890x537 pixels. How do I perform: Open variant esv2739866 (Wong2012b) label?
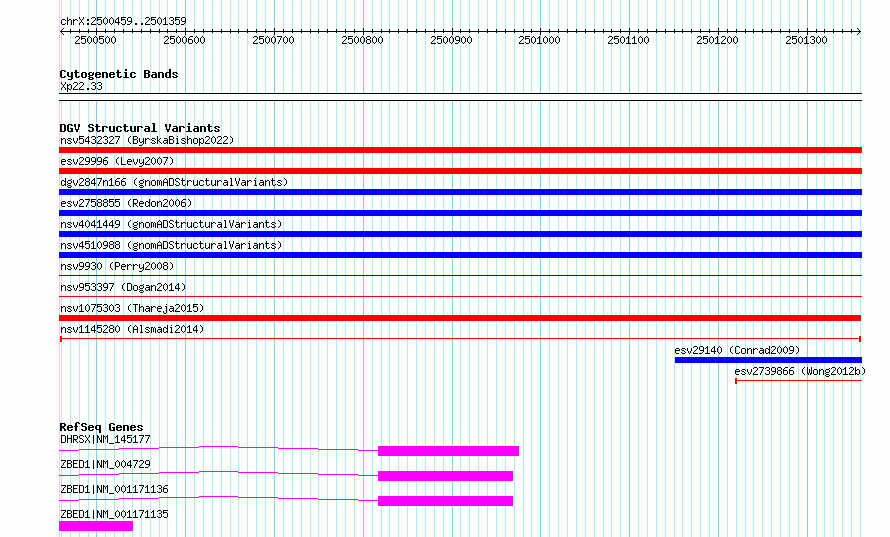click(x=800, y=371)
